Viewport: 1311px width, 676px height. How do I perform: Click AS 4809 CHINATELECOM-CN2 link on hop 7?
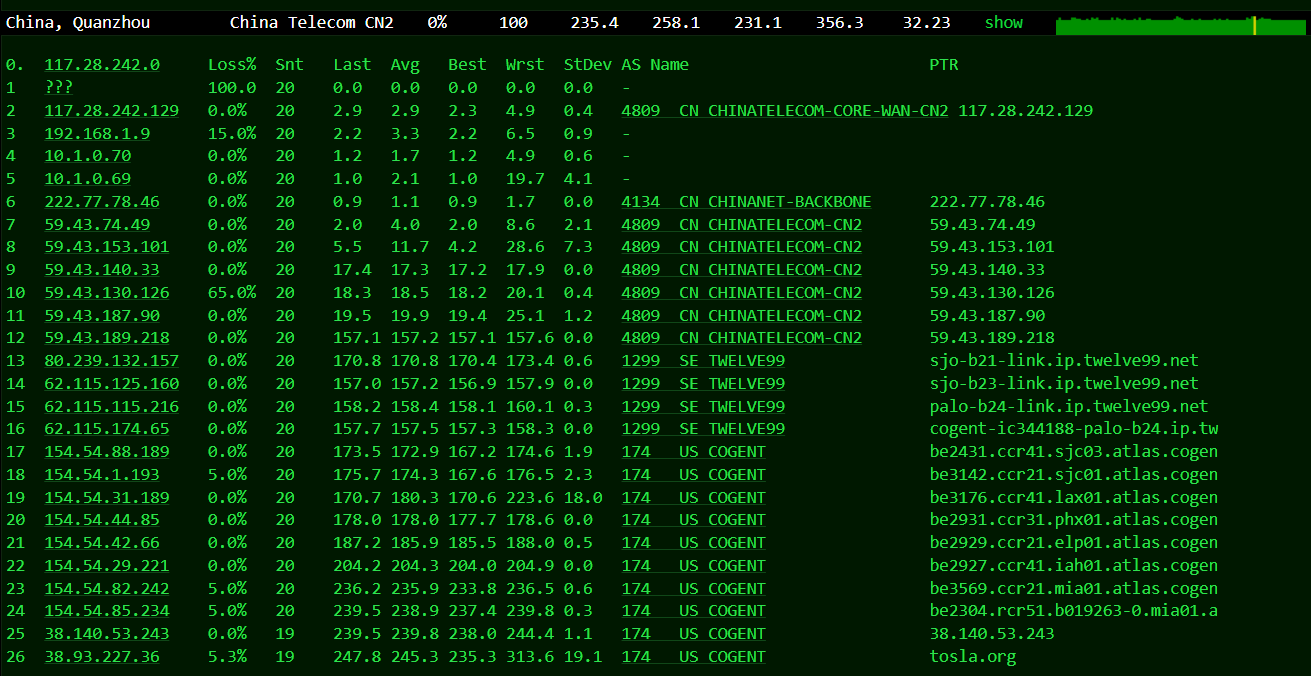pyautogui.click(x=741, y=224)
